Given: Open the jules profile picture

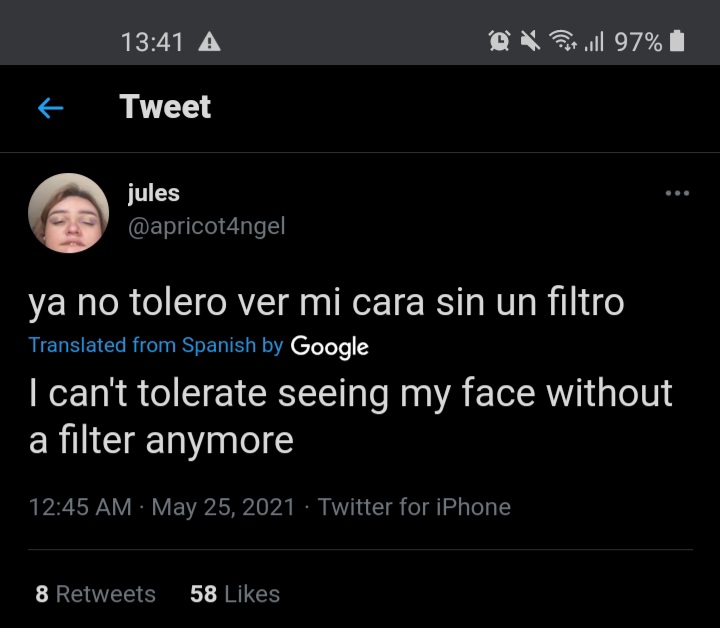Looking at the screenshot, I should pyautogui.click(x=68, y=213).
